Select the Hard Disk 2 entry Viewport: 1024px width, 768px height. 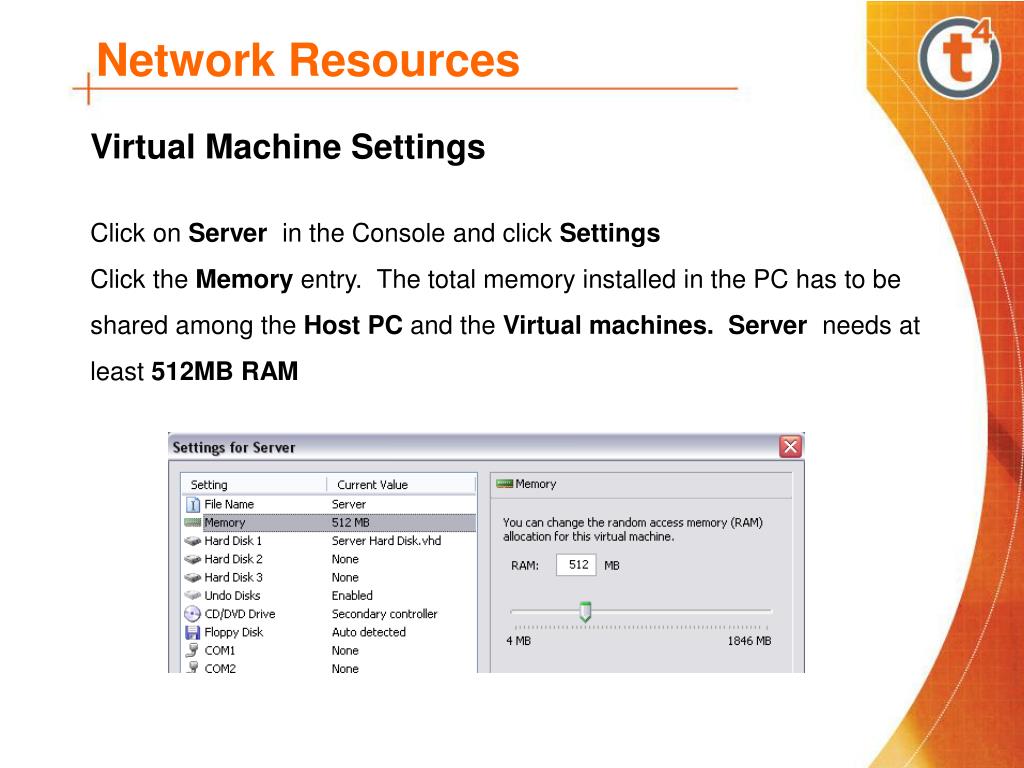(x=329, y=559)
